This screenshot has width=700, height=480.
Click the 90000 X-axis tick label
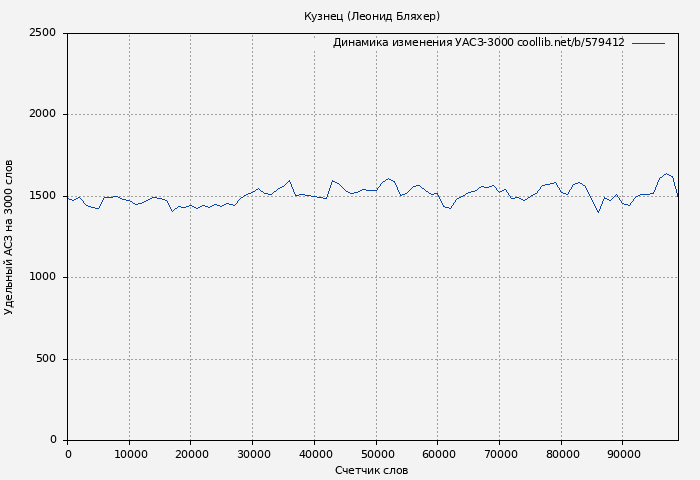(x=623, y=454)
